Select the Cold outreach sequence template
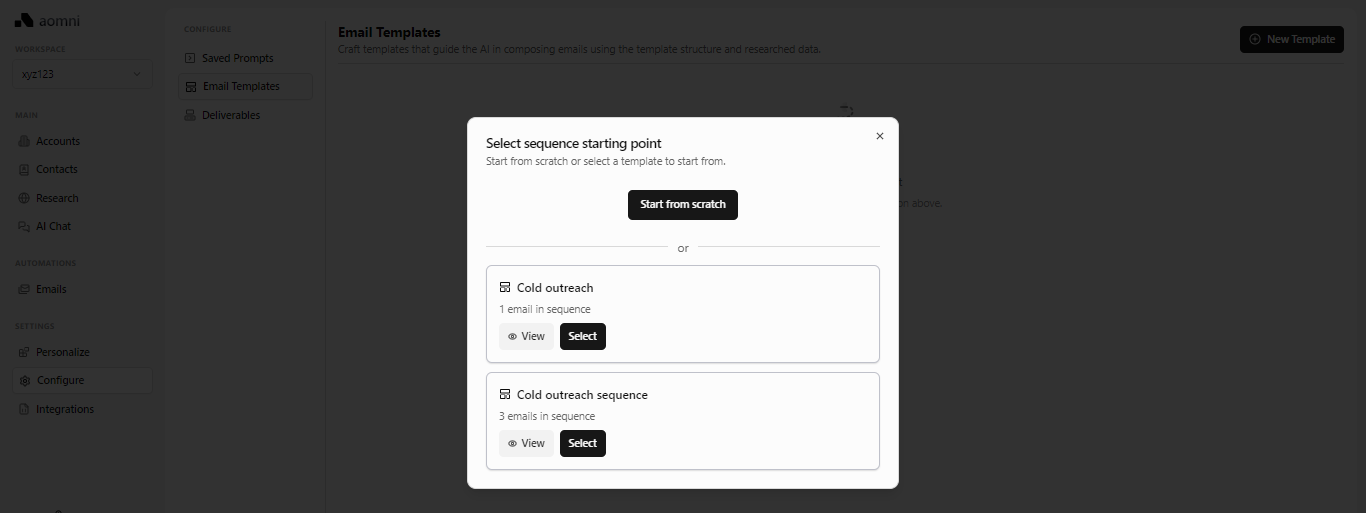 tap(583, 443)
